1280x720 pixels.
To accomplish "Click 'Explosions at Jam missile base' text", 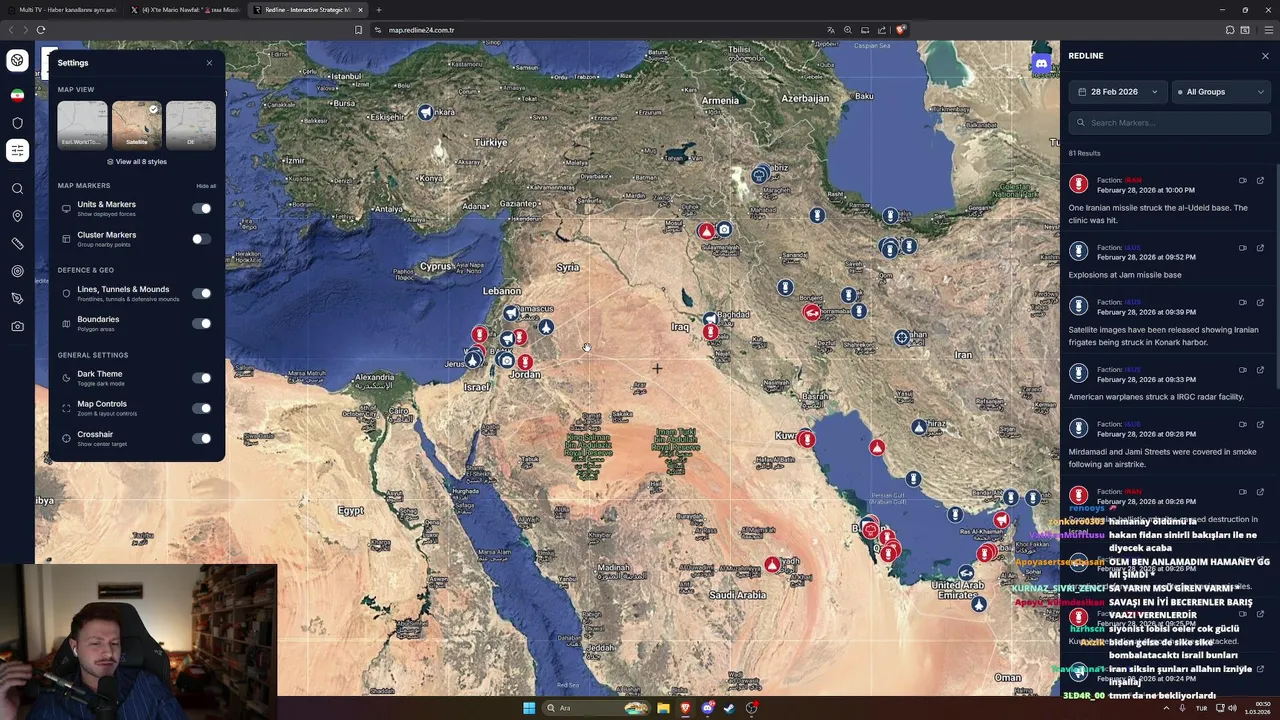I will (1125, 275).
